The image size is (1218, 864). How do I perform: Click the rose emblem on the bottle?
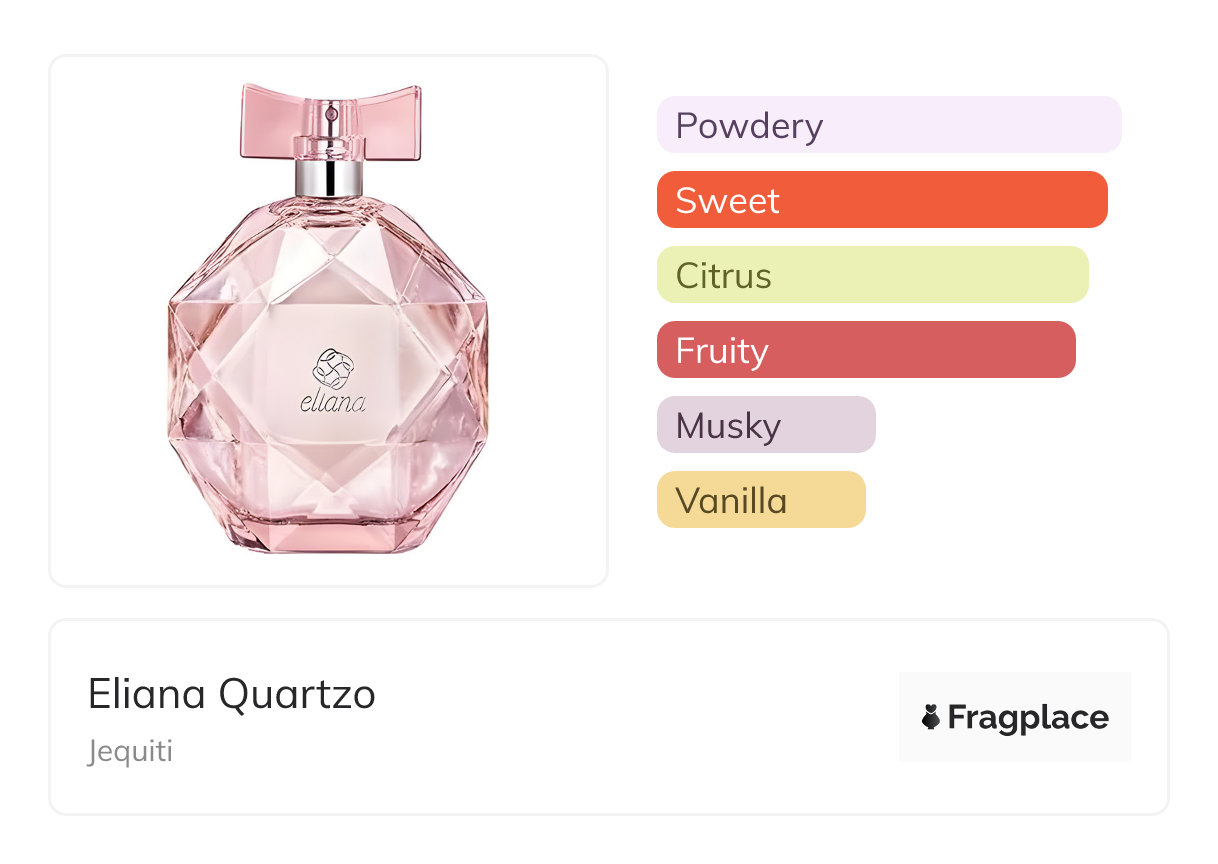[x=333, y=368]
